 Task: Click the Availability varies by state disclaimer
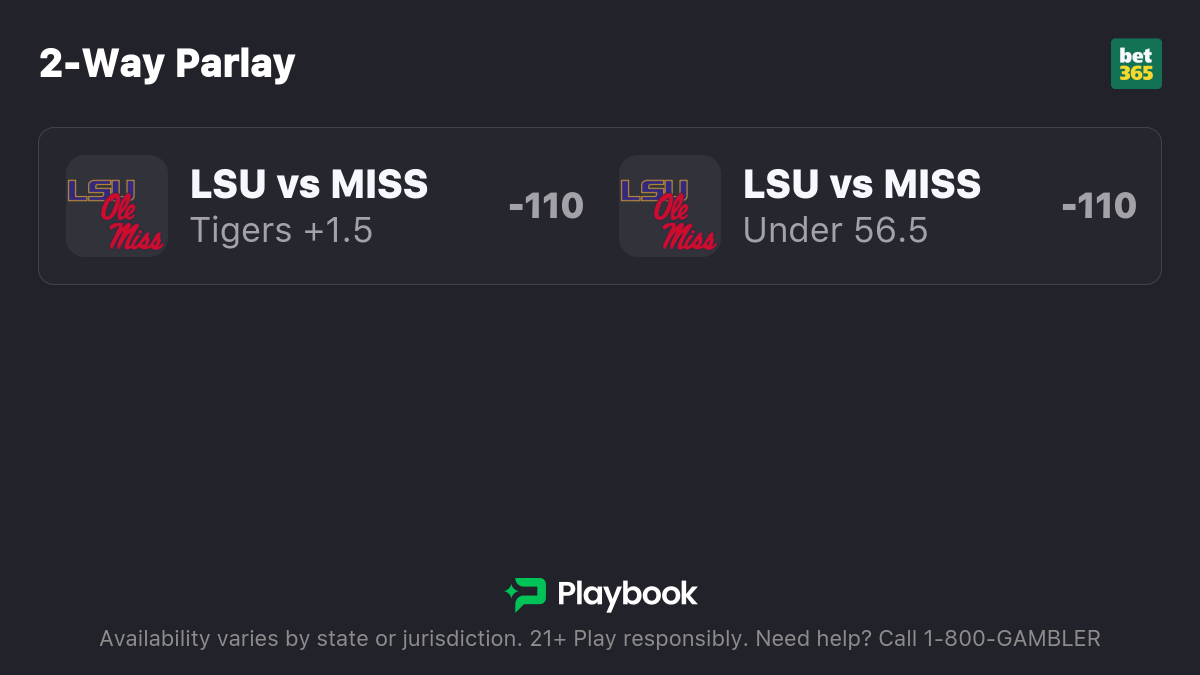[x=310, y=639]
